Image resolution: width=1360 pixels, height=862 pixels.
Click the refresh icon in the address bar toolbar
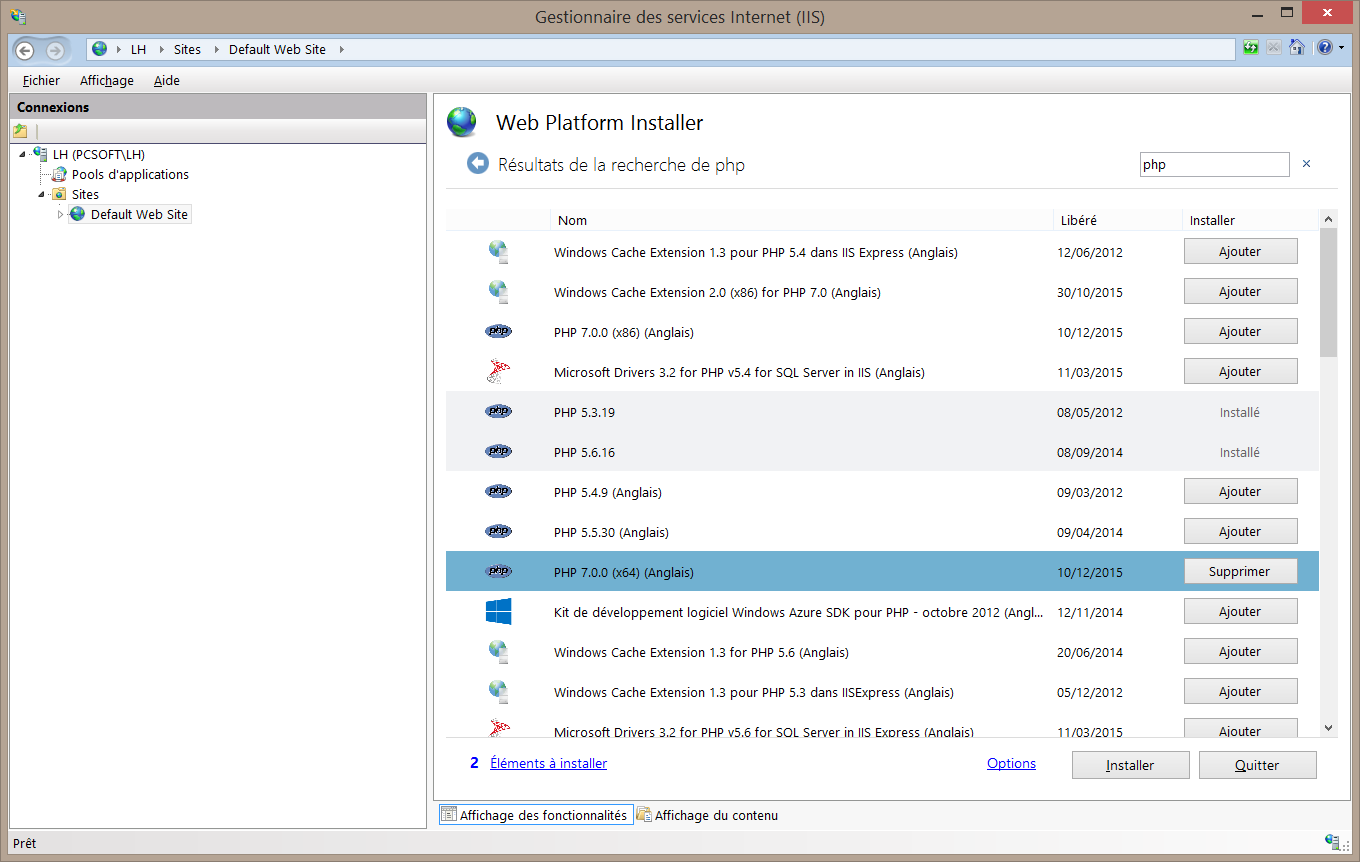1251,48
